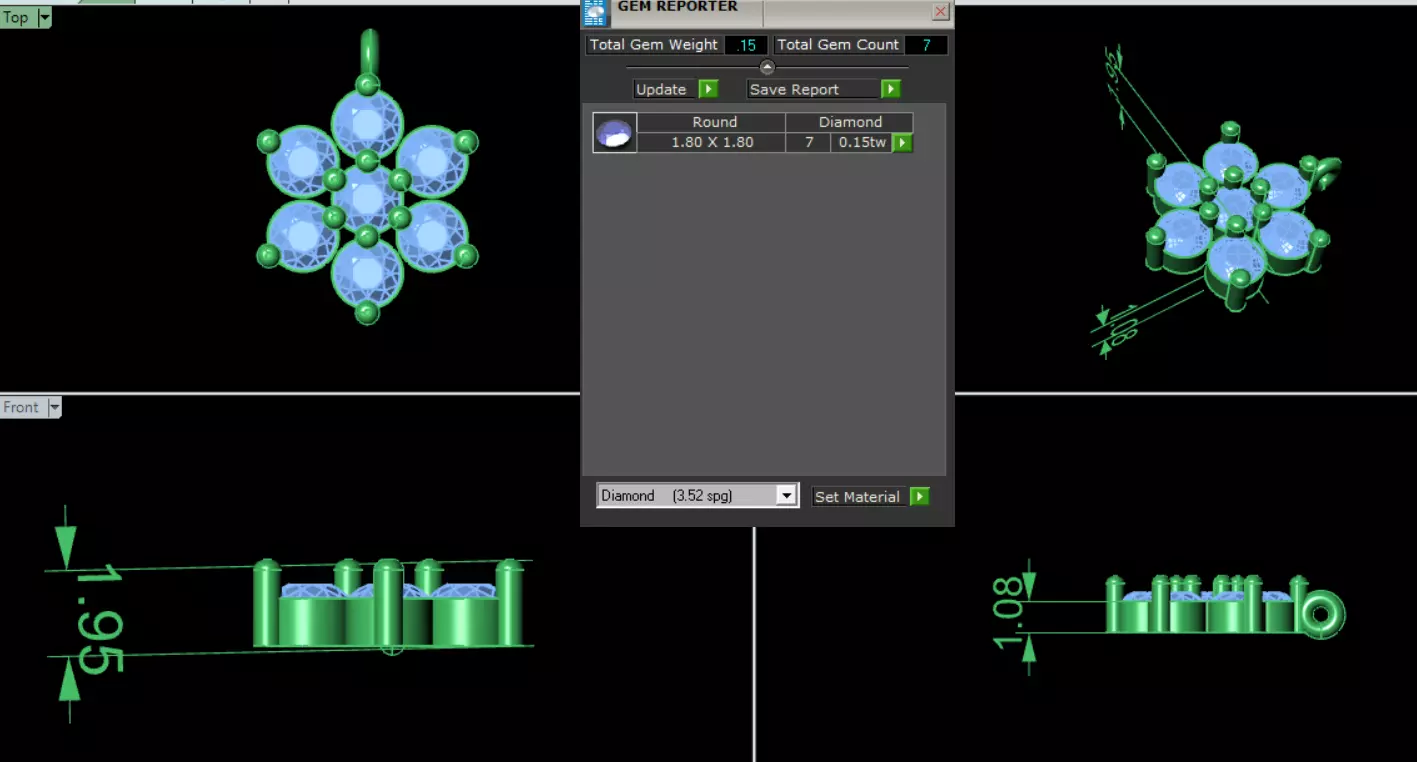Click the Total Gem Count label
The height and width of the screenshot is (762, 1417).
[838, 45]
